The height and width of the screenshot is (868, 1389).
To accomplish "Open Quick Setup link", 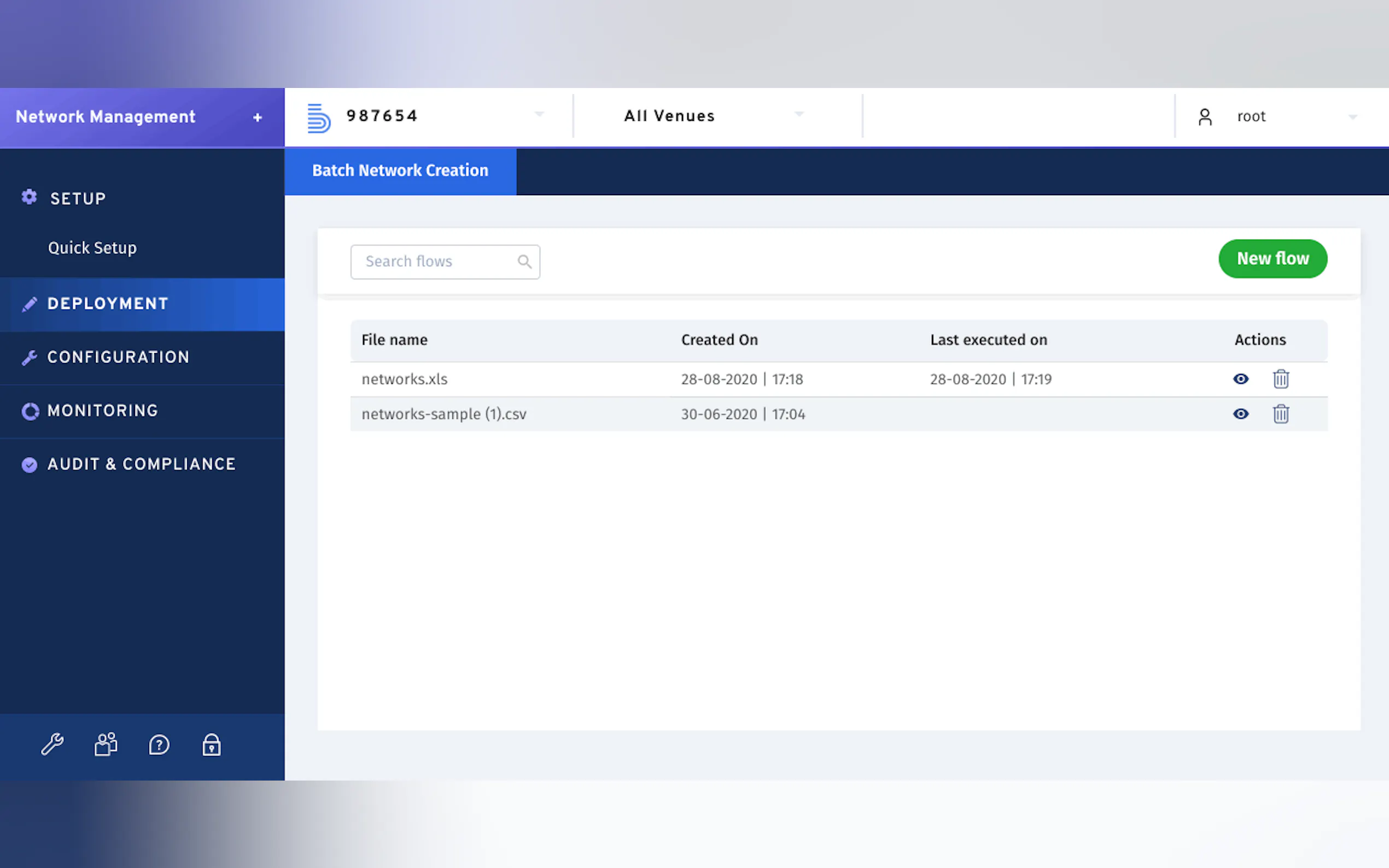I will [x=92, y=248].
